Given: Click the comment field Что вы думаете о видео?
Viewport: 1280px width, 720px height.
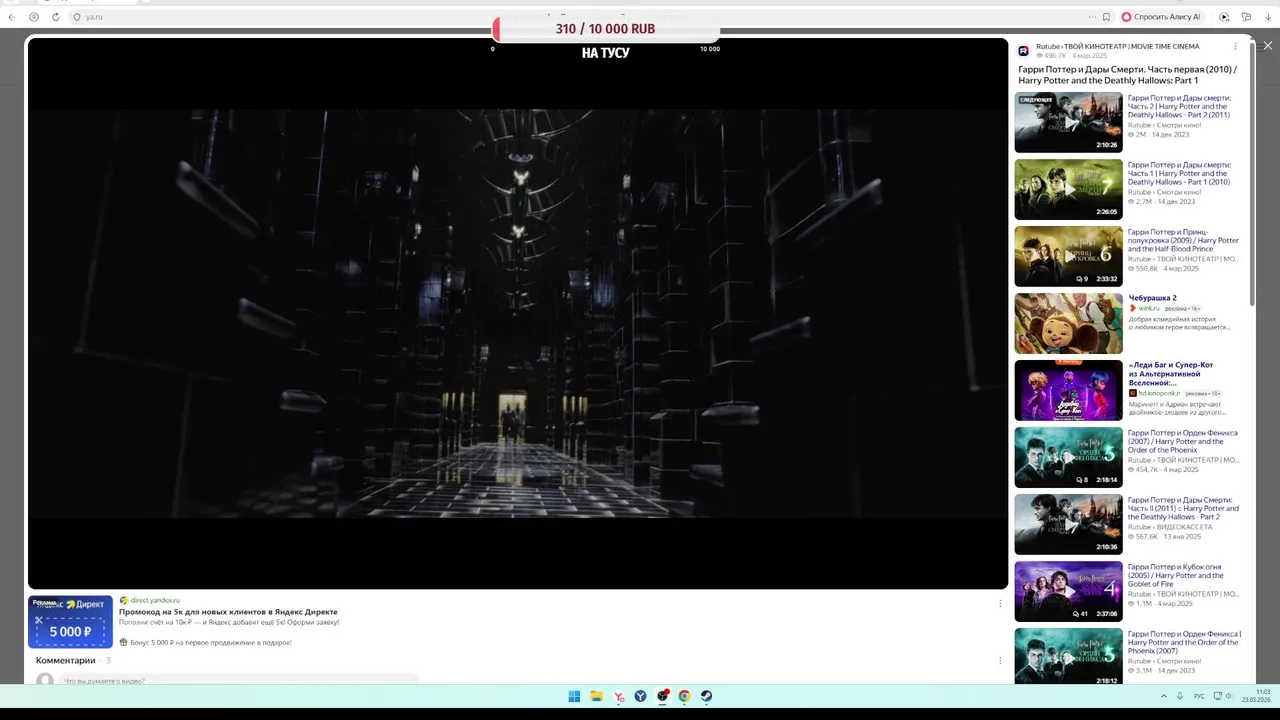Looking at the screenshot, I should (238, 680).
